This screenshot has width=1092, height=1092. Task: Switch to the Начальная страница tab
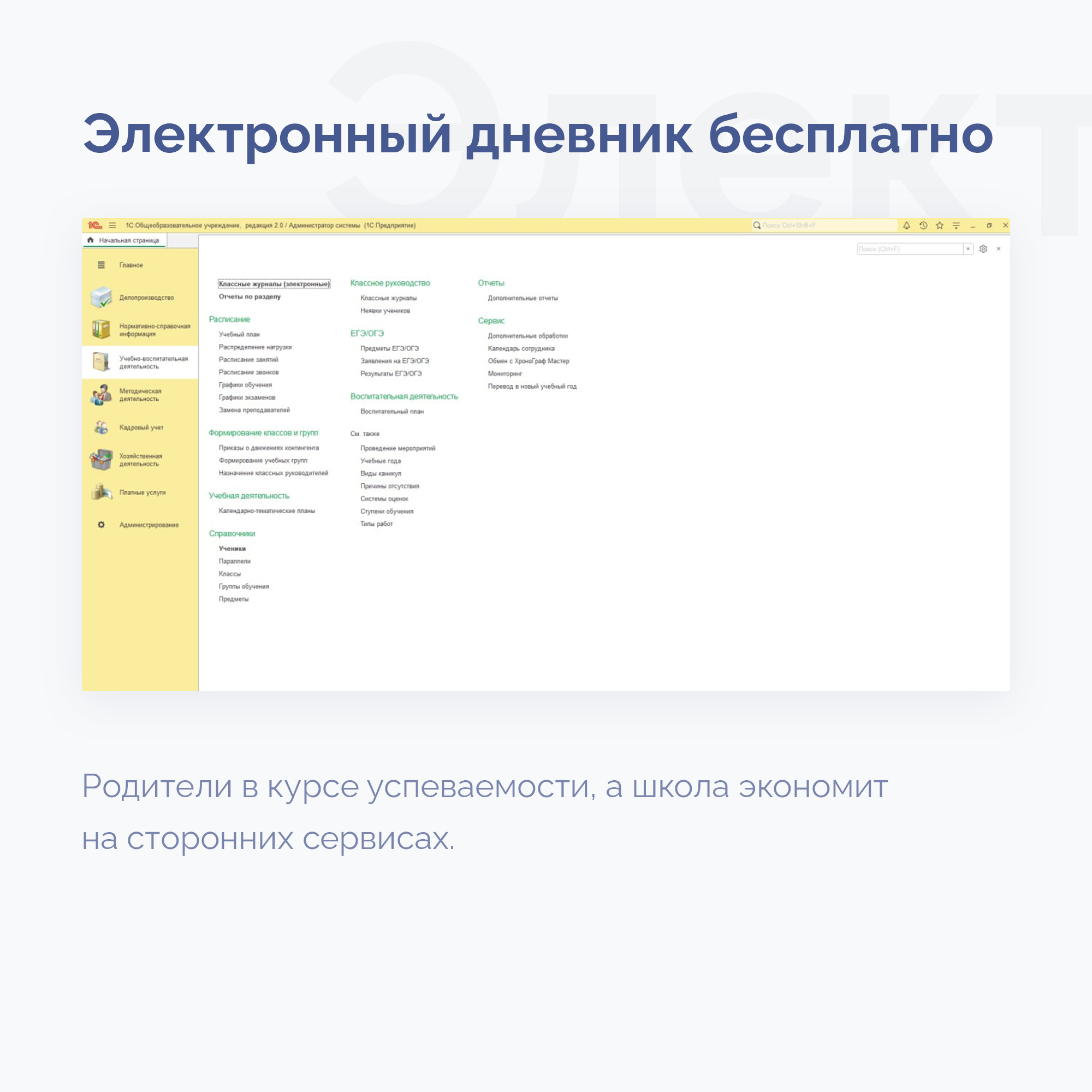[126, 240]
